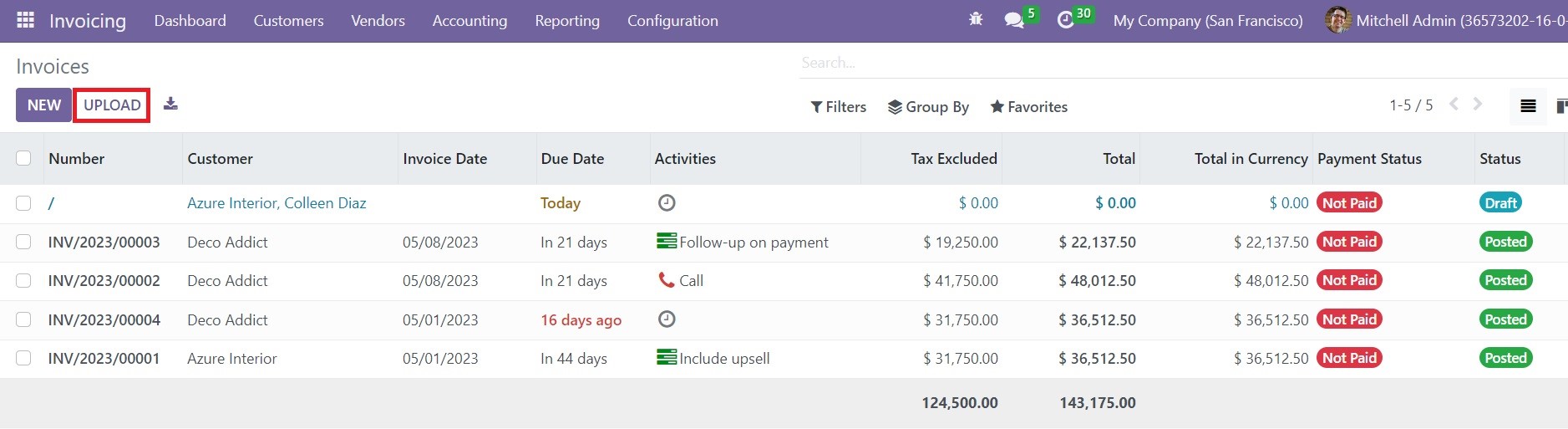1568x429 pixels.
Task: Click the Search input field
Action: (1183, 63)
